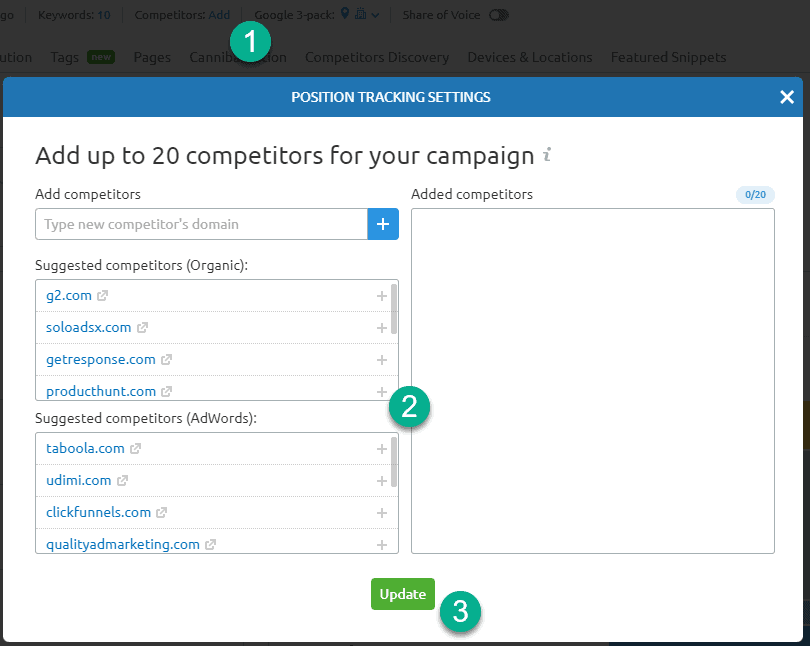
Task: Open the Tags tab
Action: pos(65,57)
